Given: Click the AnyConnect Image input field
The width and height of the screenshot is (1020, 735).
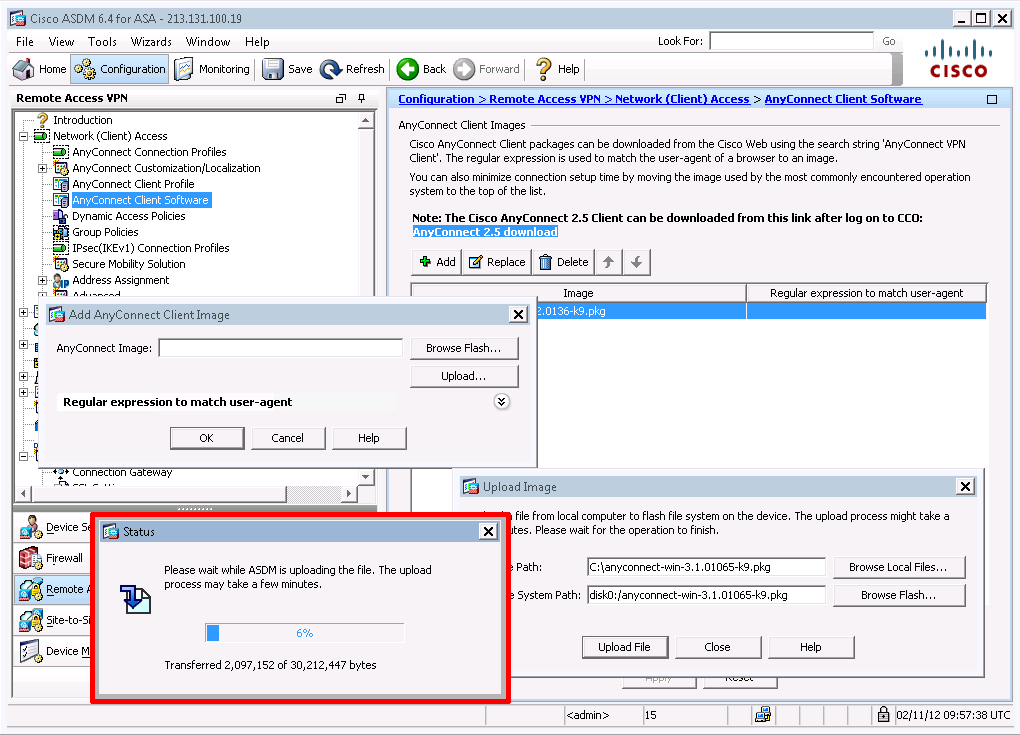Looking at the screenshot, I should pyautogui.click(x=281, y=348).
